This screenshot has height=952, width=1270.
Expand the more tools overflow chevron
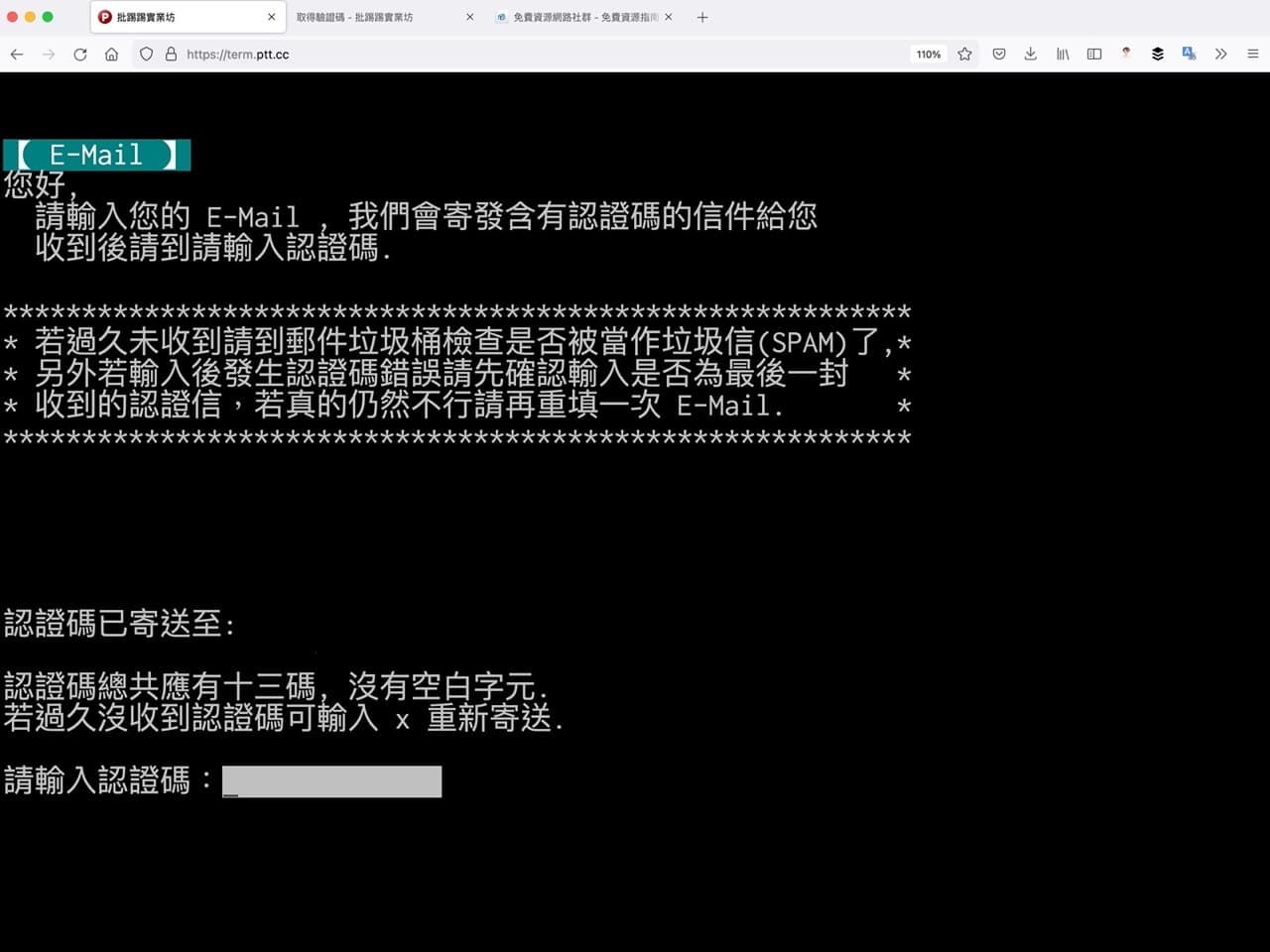(x=1221, y=55)
